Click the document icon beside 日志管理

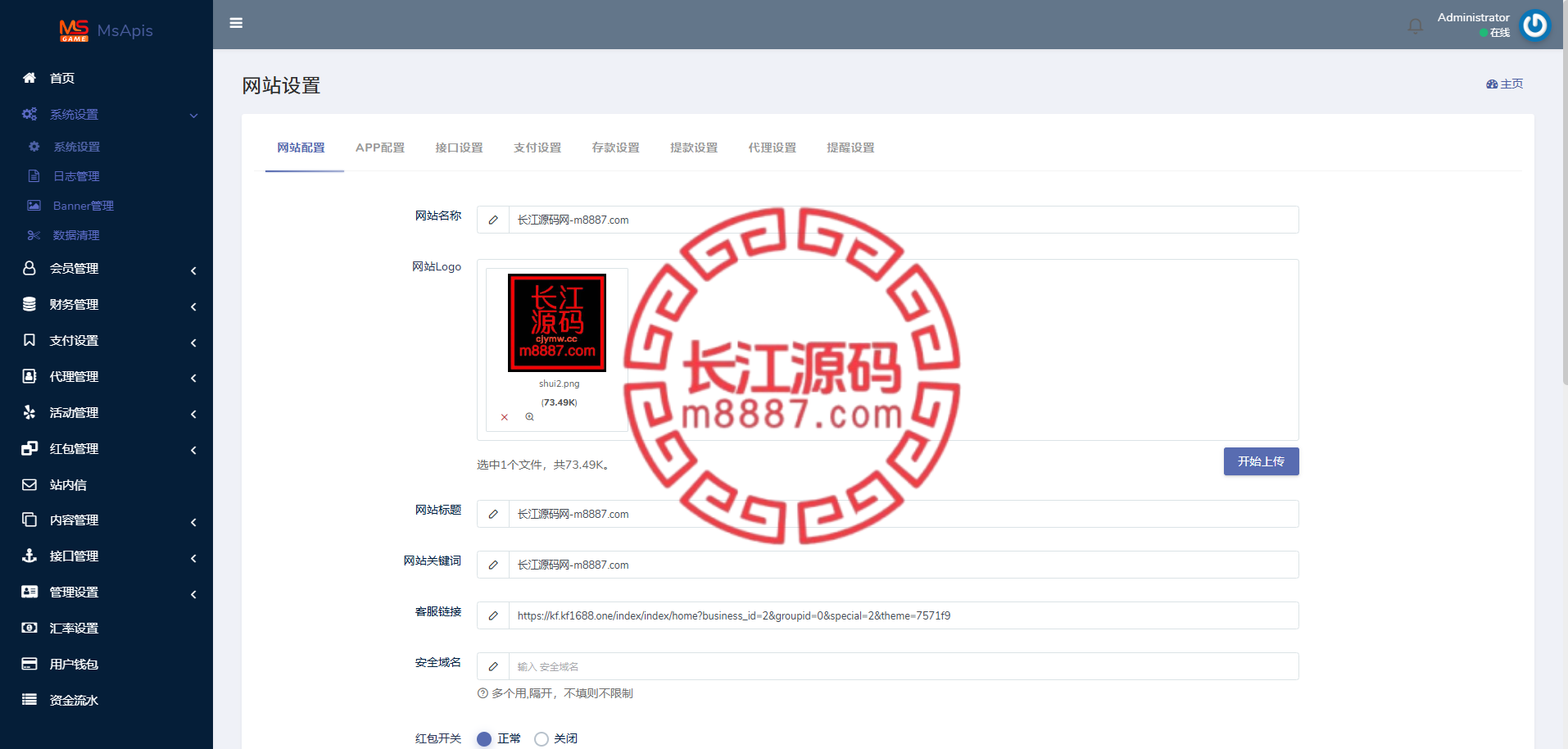pyautogui.click(x=34, y=176)
